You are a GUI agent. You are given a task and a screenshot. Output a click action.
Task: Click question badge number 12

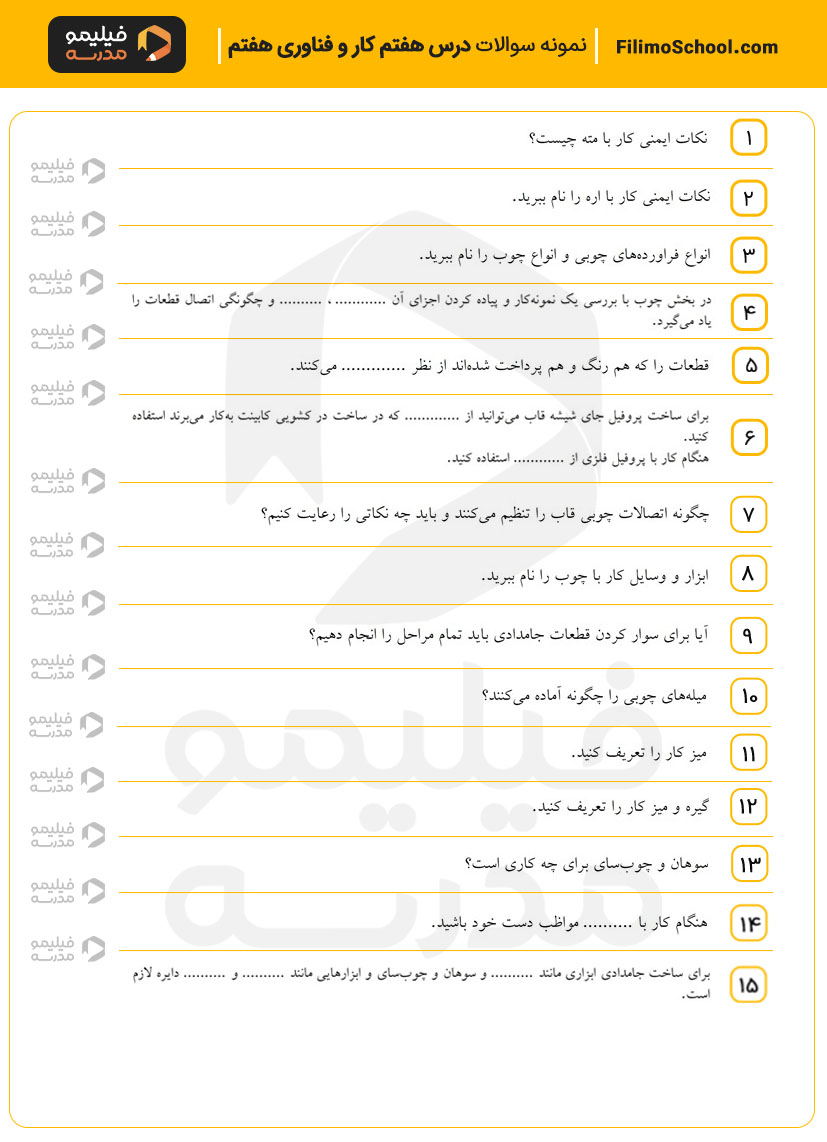(x=749, y=806)
